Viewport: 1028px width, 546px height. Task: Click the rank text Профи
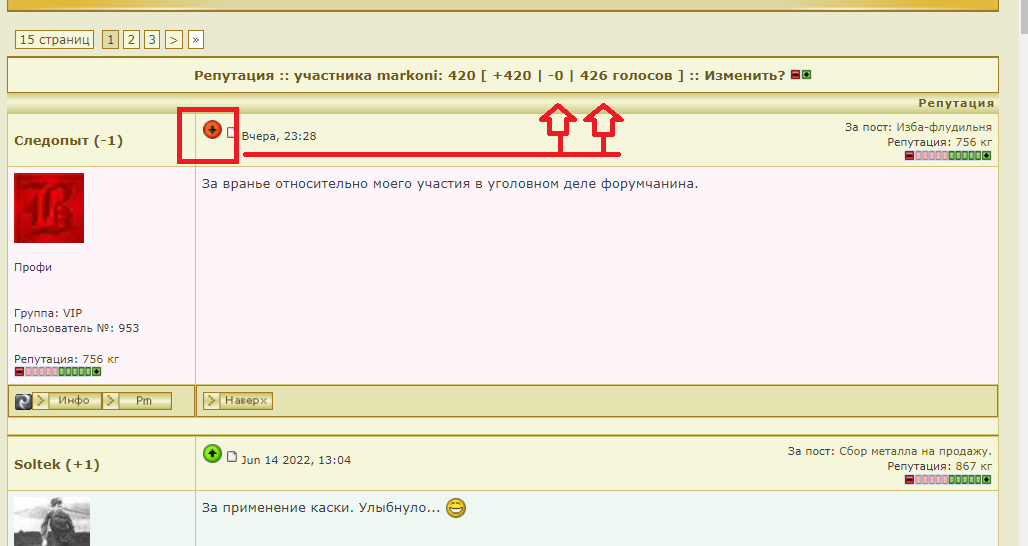[x=33, y=267]
